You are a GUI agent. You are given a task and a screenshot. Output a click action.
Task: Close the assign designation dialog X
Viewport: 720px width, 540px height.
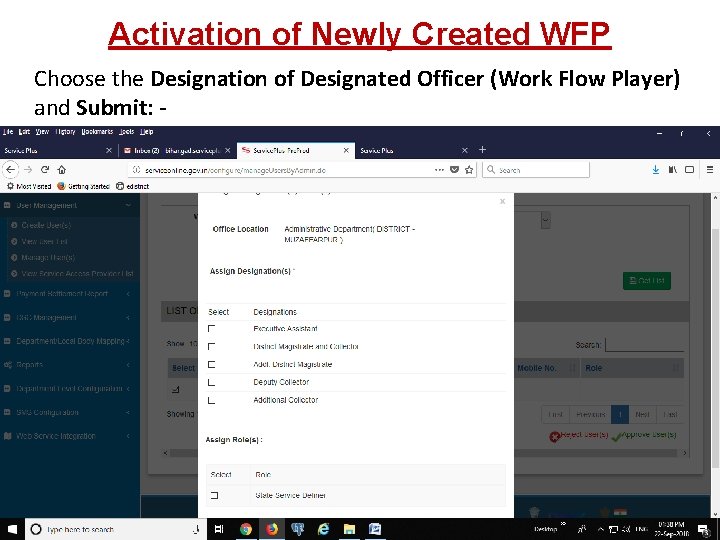(x=502, y=201)
